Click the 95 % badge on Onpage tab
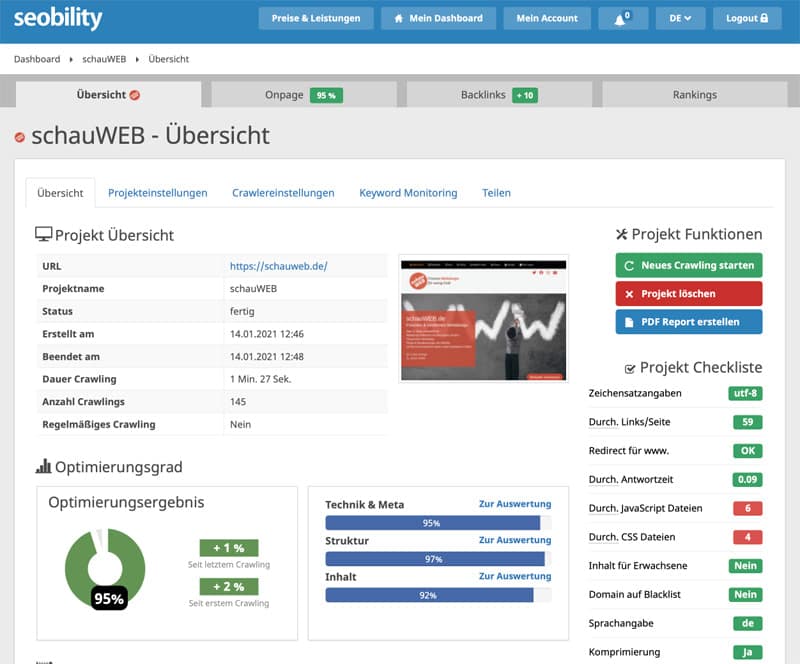Viewport: 800px width, 664px height. [x=326, y=95]
